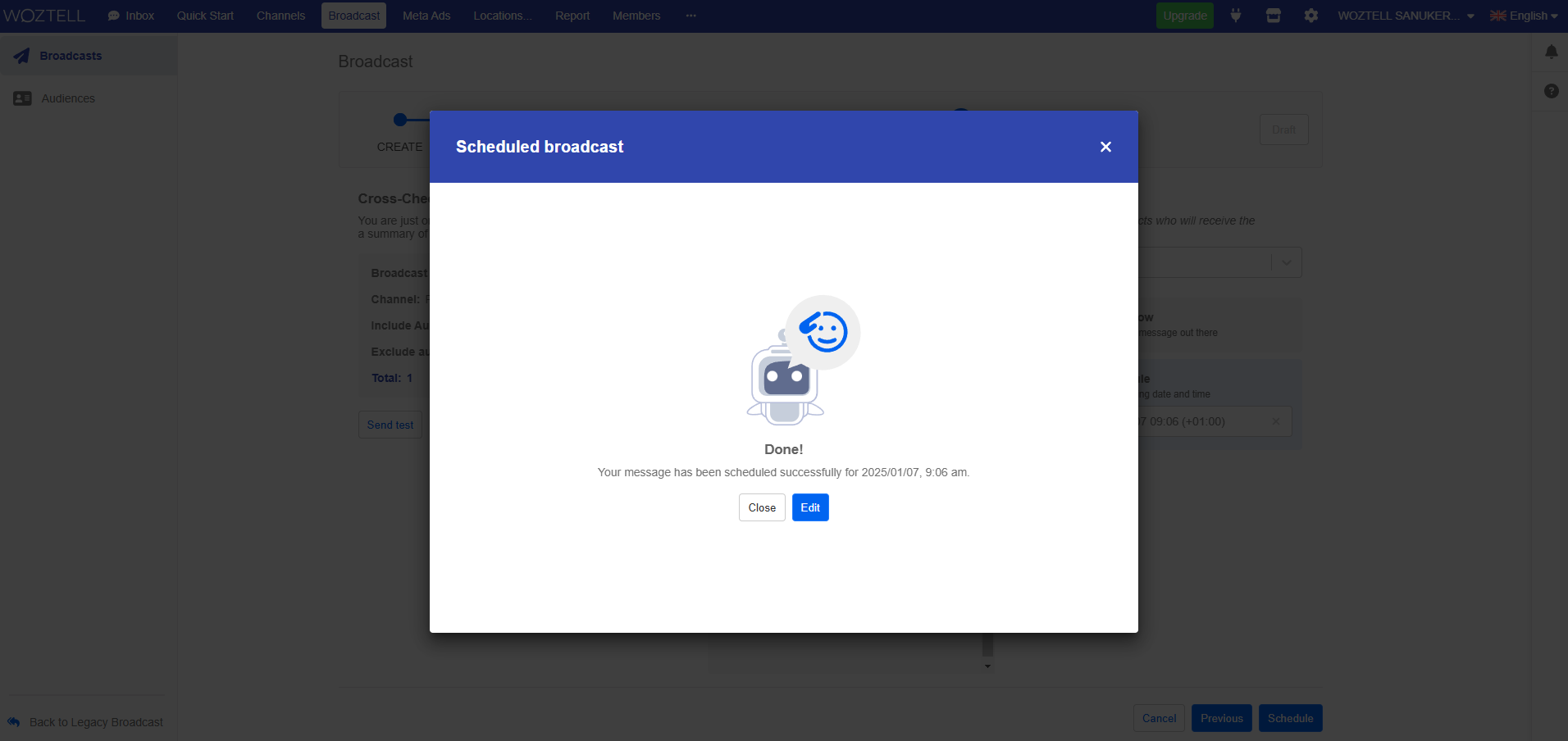The height and width of the screenshot is (741, 1568).
Task: Click the marketplace store icon
Action: click(x=1273, y=16)
